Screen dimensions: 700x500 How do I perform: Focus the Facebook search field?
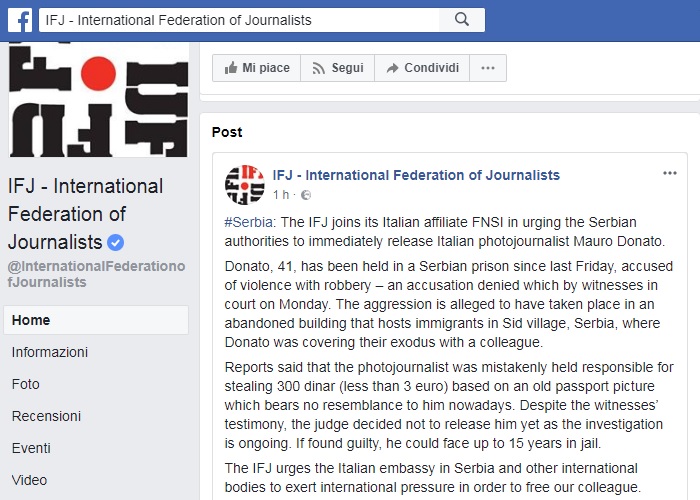(239, 20)
